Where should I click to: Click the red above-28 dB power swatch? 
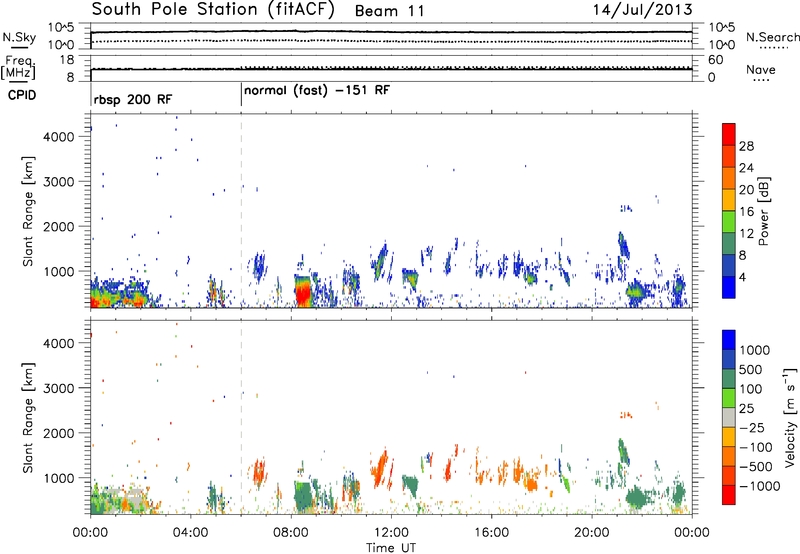(729, 134)
